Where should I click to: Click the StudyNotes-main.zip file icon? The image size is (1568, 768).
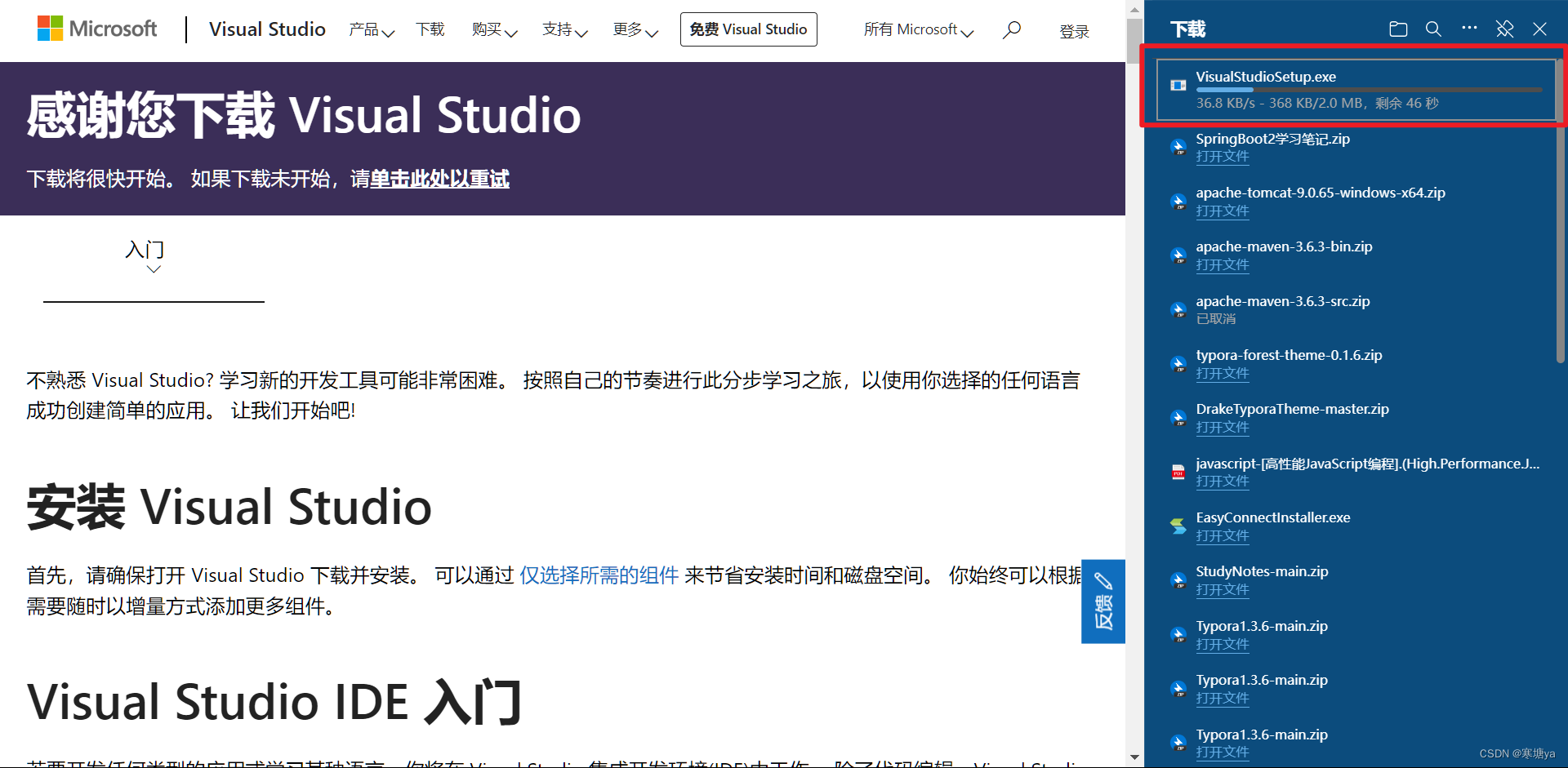pyautogui.click(x=1178, y=580)
